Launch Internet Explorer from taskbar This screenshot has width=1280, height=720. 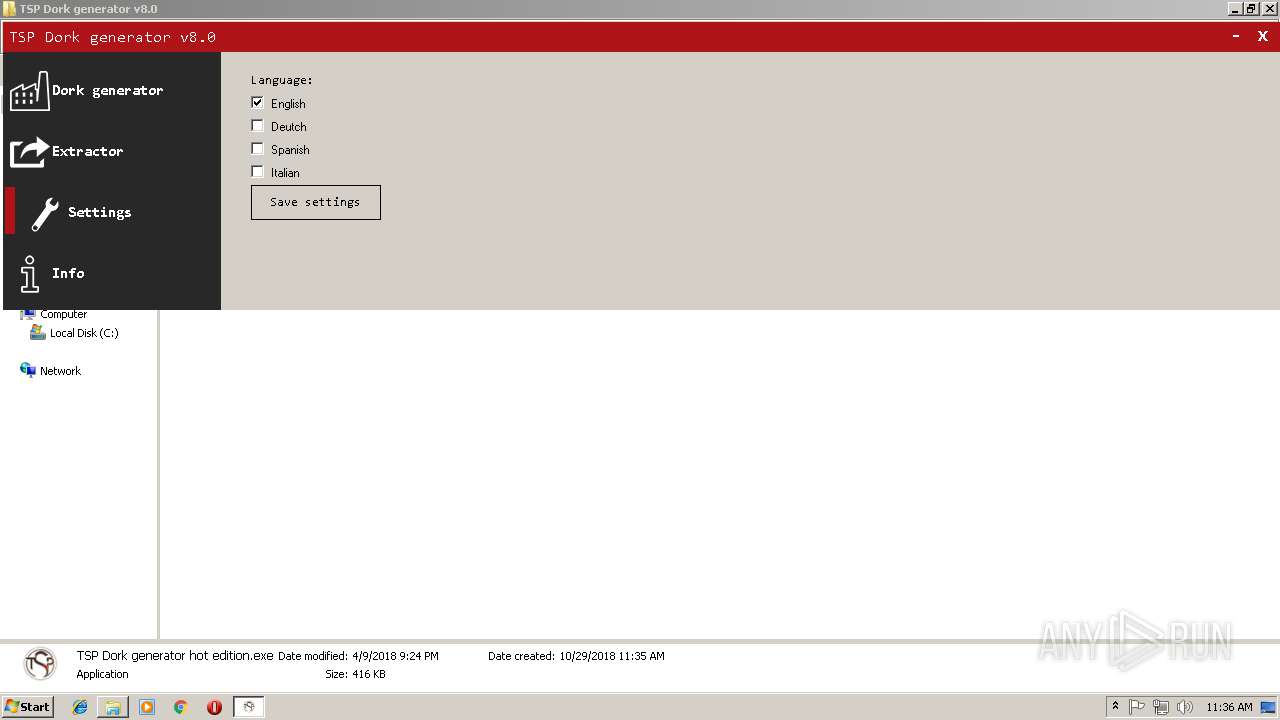point(80,707)
